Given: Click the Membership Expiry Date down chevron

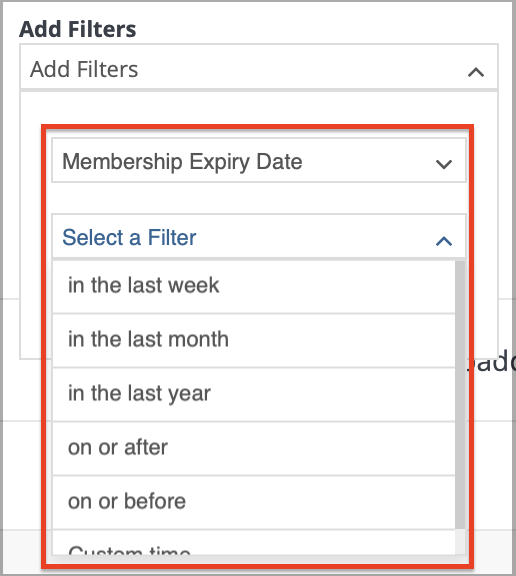Looking at the screenshot, I should 444,164.
